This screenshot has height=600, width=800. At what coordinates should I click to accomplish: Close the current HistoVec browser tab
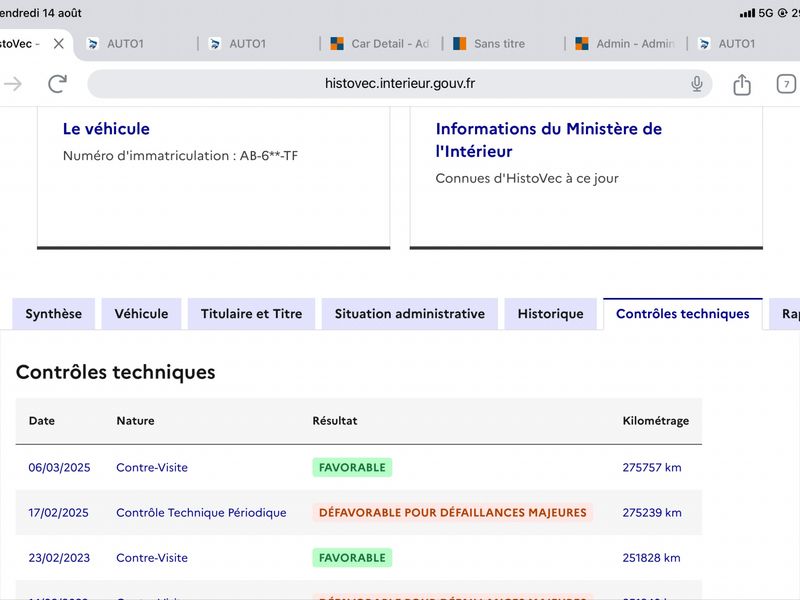pos(59,44)
